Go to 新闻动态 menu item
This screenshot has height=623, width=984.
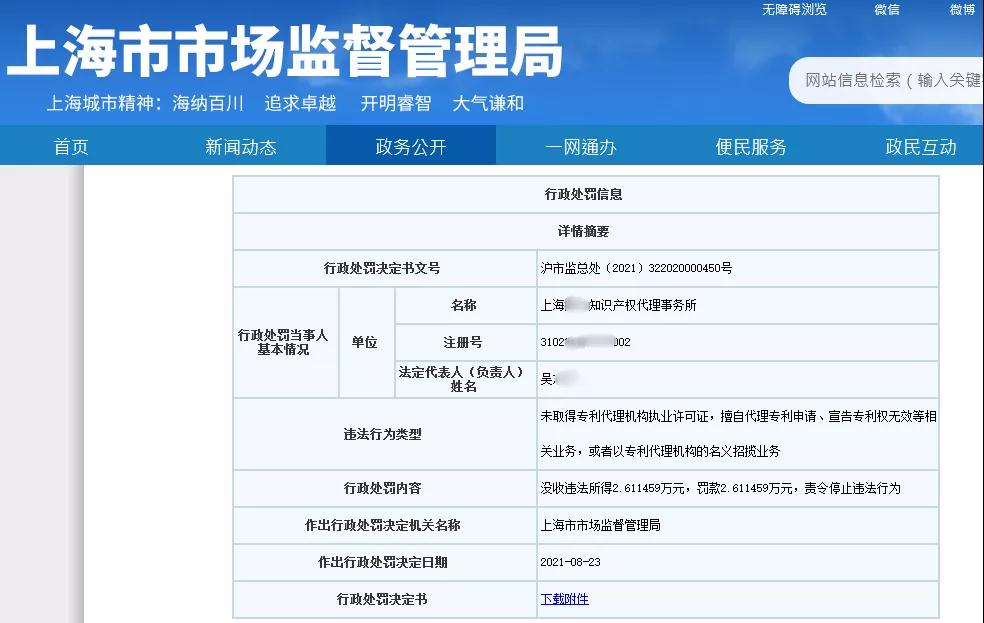coord(241,147)
